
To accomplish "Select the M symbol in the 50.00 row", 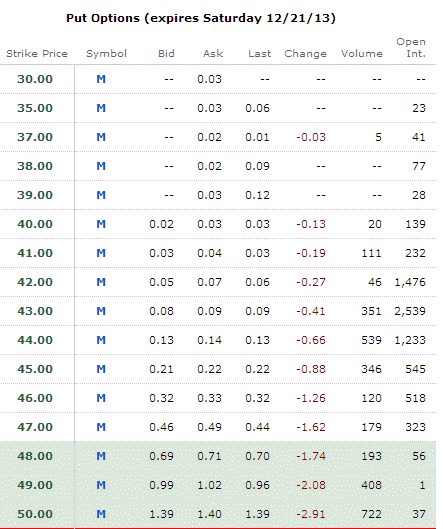I will [x=101, y=514].
